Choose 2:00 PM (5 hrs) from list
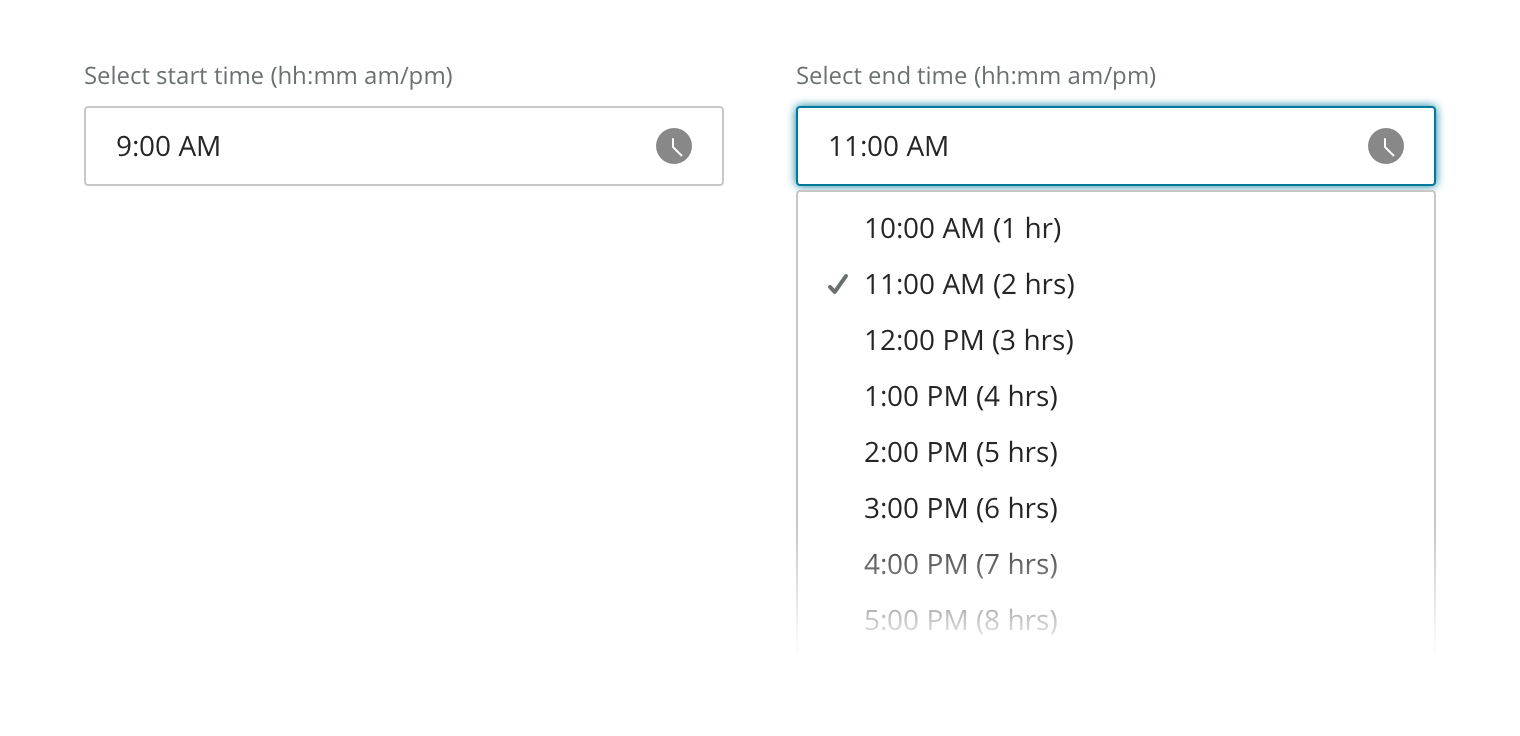Viewport: 1520px width, 736px height. click(x=960, y=453)
